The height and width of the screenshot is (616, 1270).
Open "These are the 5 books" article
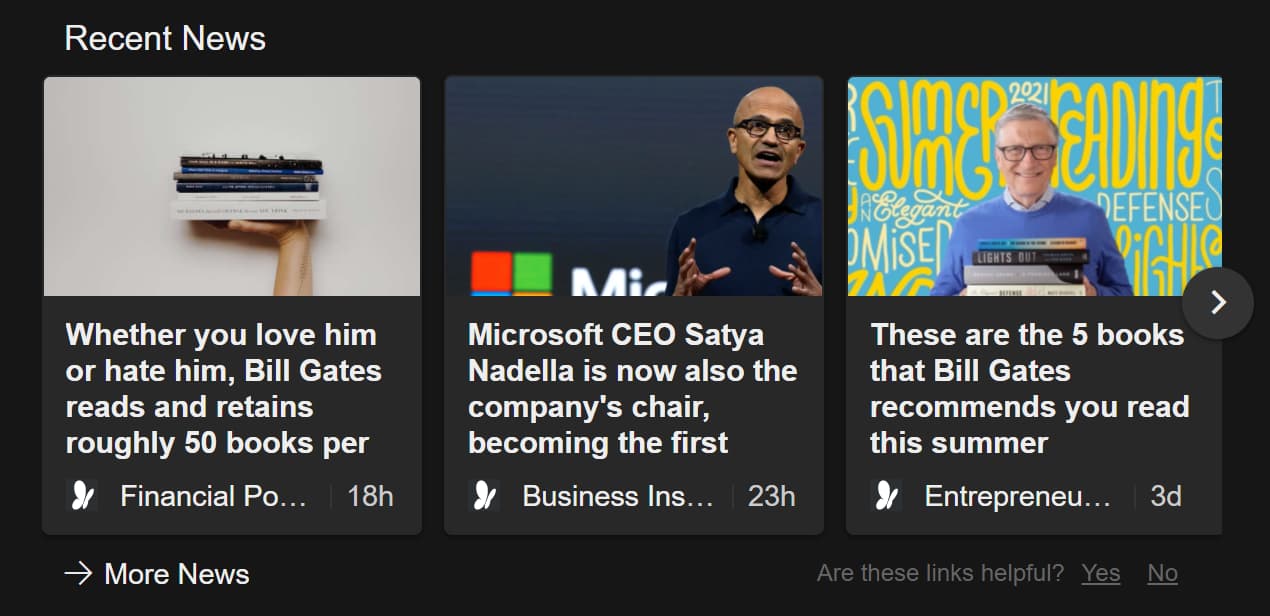tap(1029, 388)
